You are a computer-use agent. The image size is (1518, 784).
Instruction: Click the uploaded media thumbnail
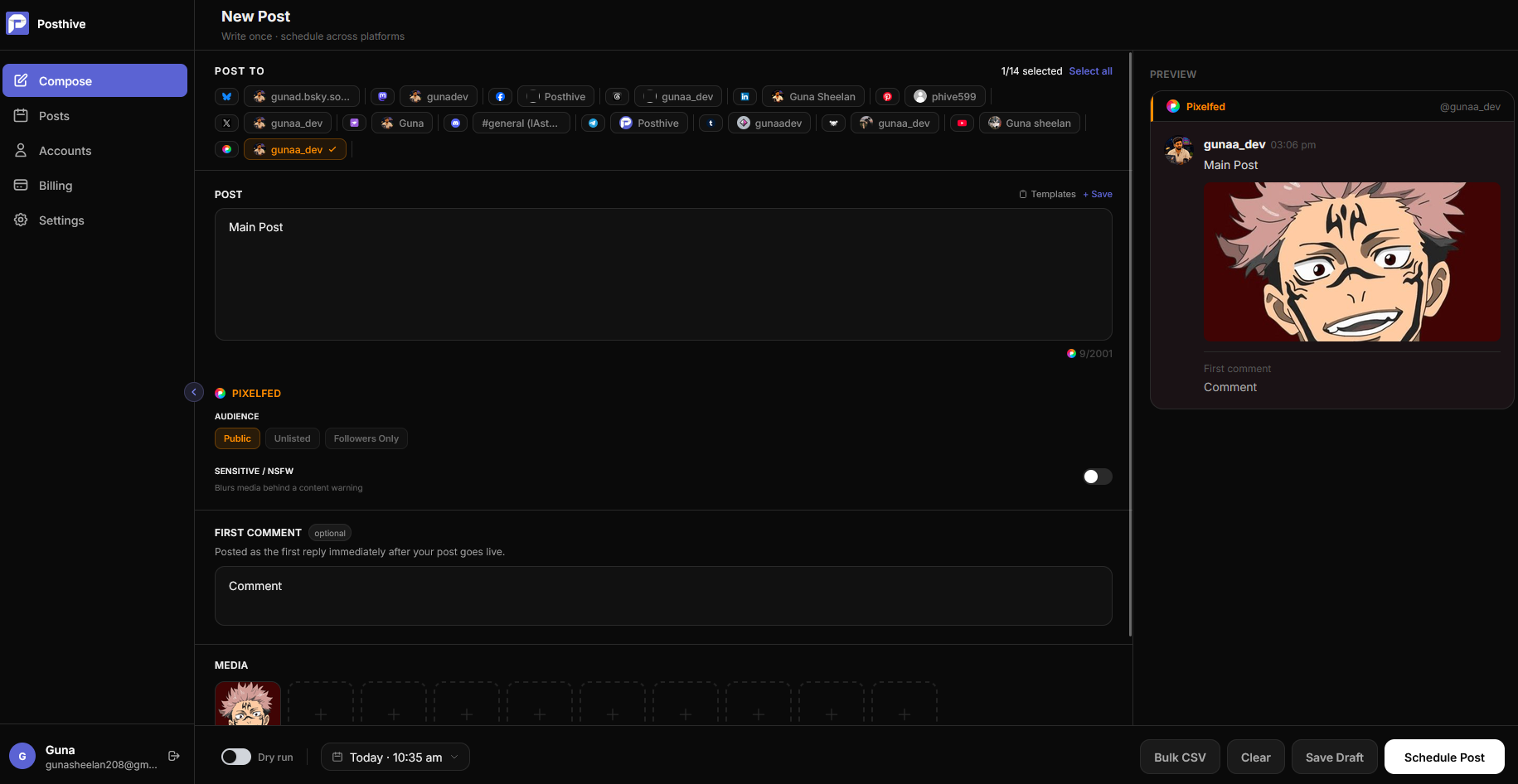pos(248,704)
